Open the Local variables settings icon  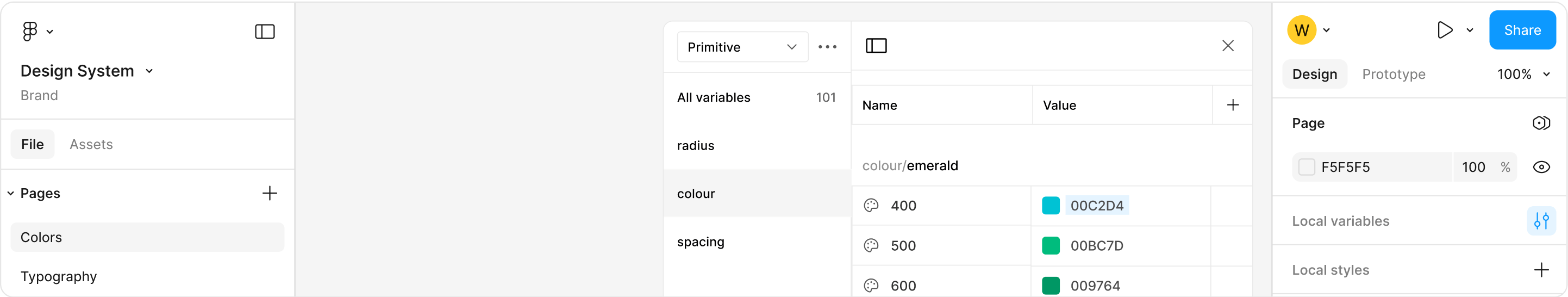pos(1541,221)
